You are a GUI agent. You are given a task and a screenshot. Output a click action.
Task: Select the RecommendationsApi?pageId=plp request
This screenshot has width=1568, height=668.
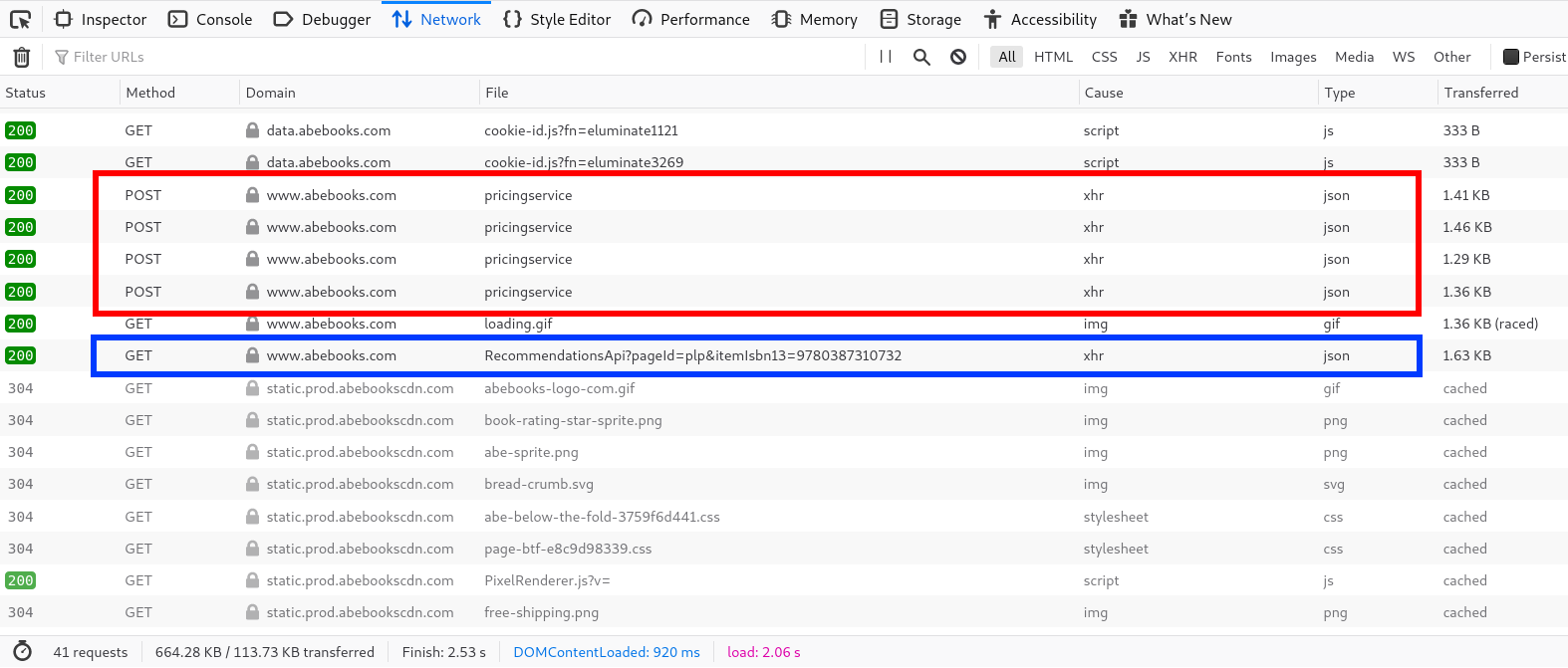tap(784, 355)
